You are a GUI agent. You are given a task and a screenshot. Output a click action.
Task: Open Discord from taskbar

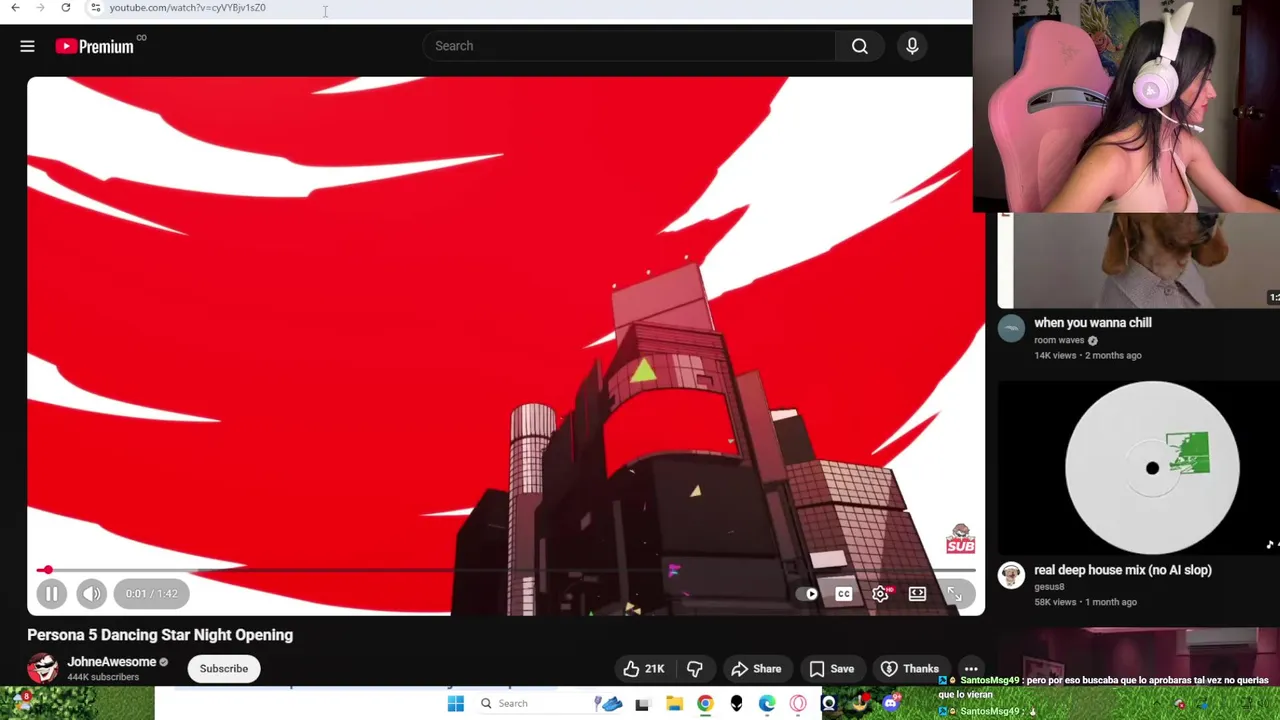[x=891, y=704]
